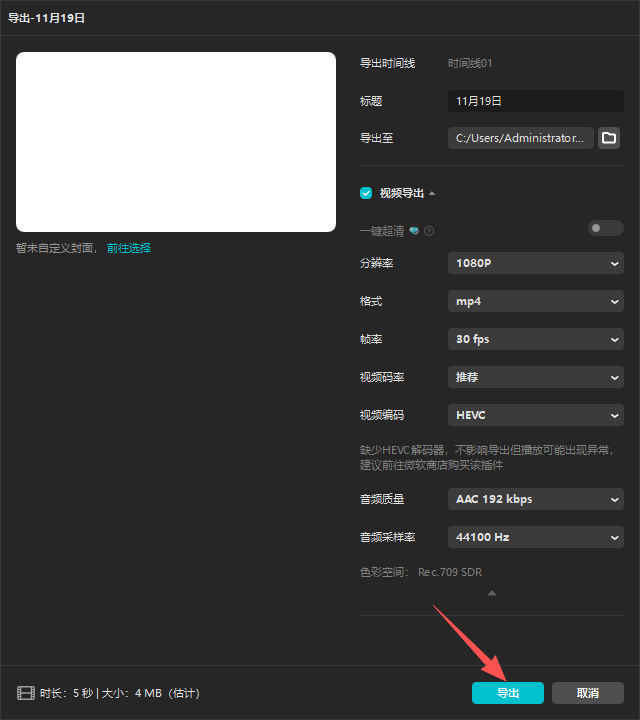Click the 前往选择 cover link

point(129,248)
